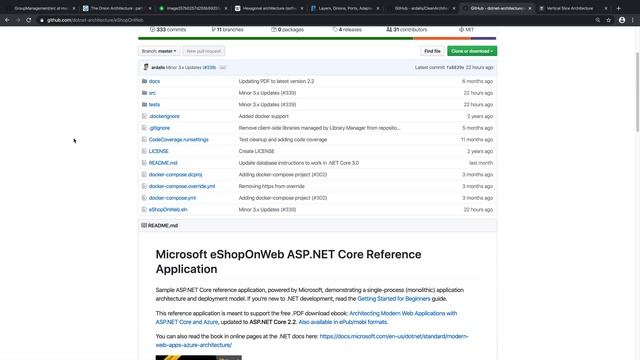The width and height of the screenshot is (640, 360).
Task: Open docker-compose.yml file
Action: click(172, 198)
